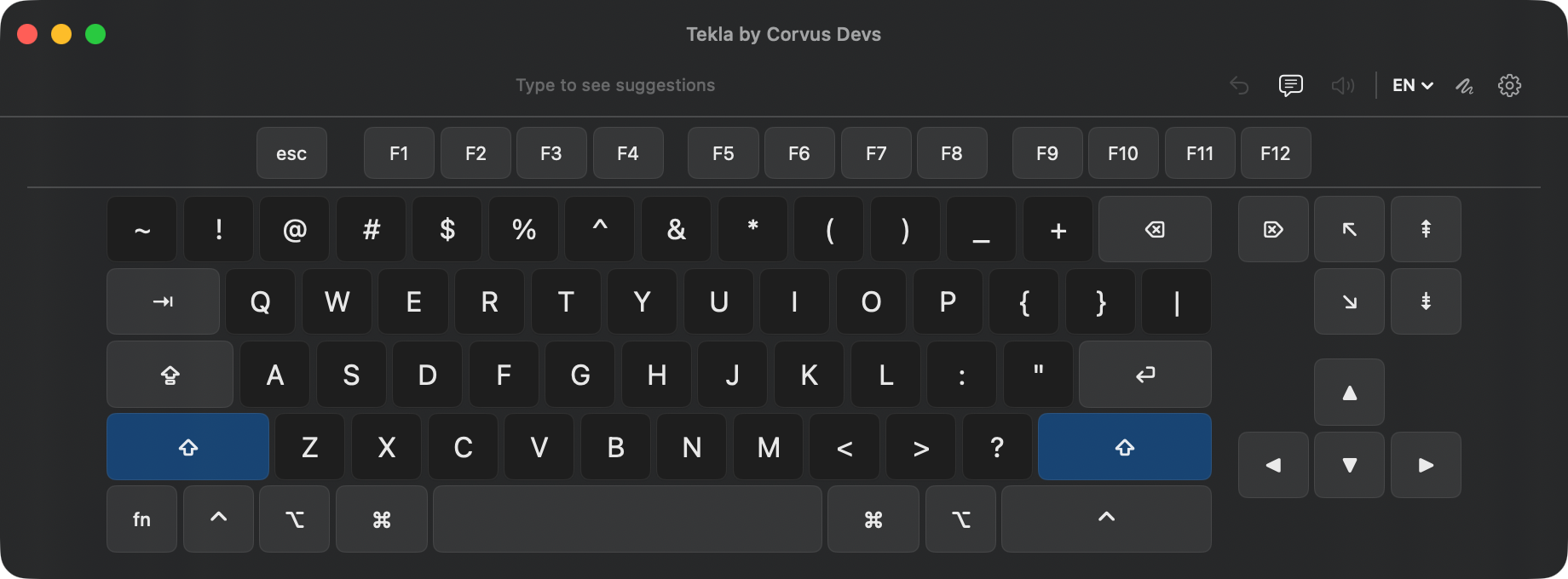This screenshot has height=579, width=1568.
Task: Click the suggestions text field
Action: pos(615,85)
